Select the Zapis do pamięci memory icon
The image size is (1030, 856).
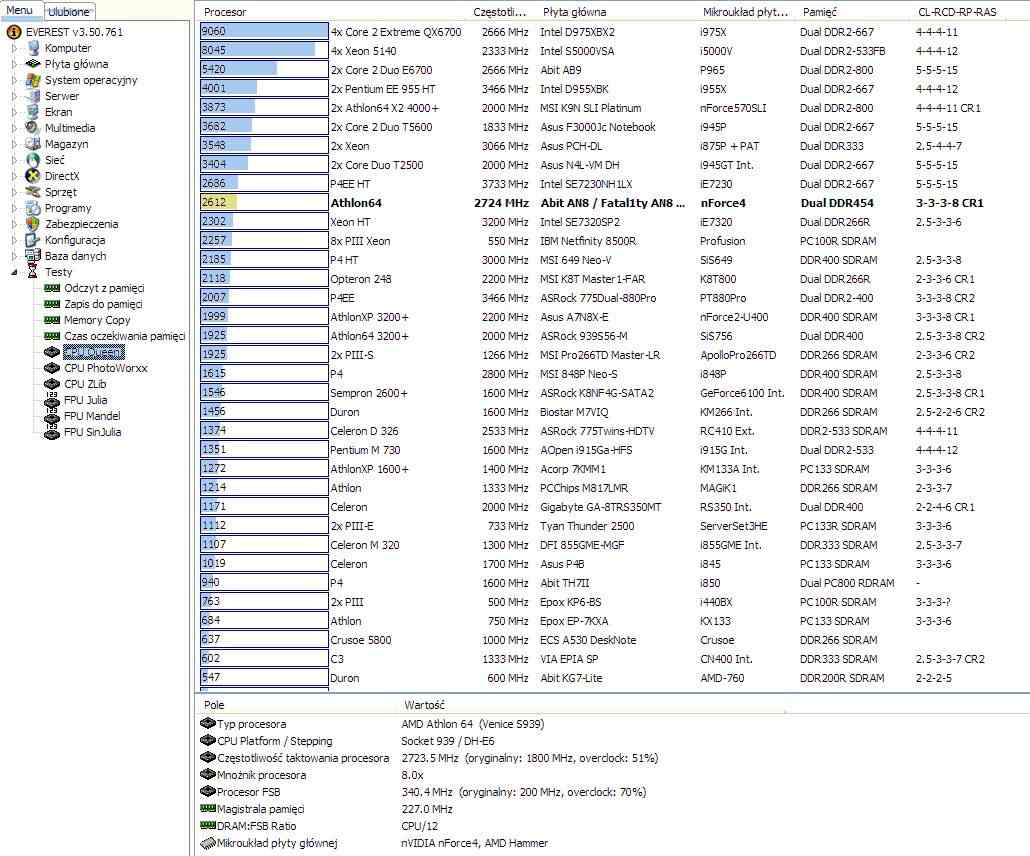coord(52,304)
